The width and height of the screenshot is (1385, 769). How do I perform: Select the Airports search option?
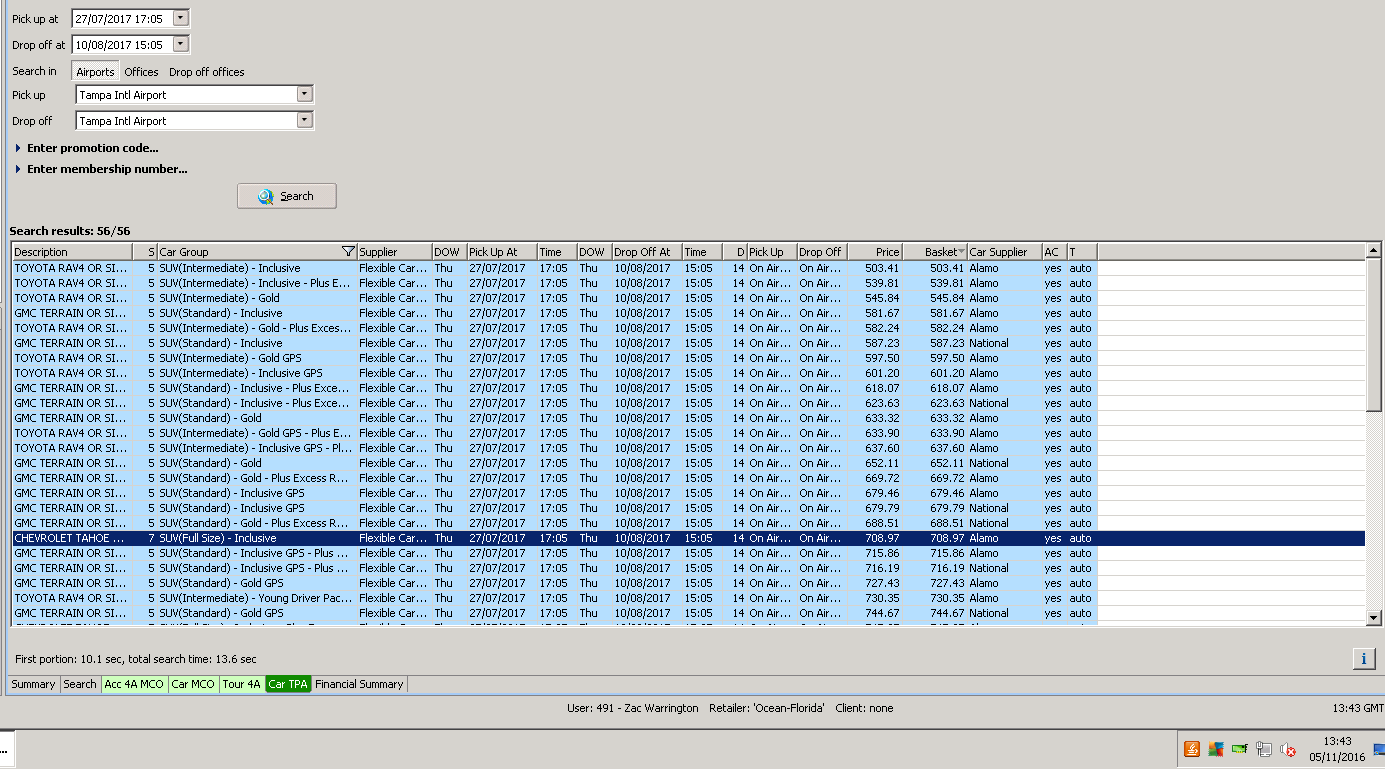click(x=96, y=72)
